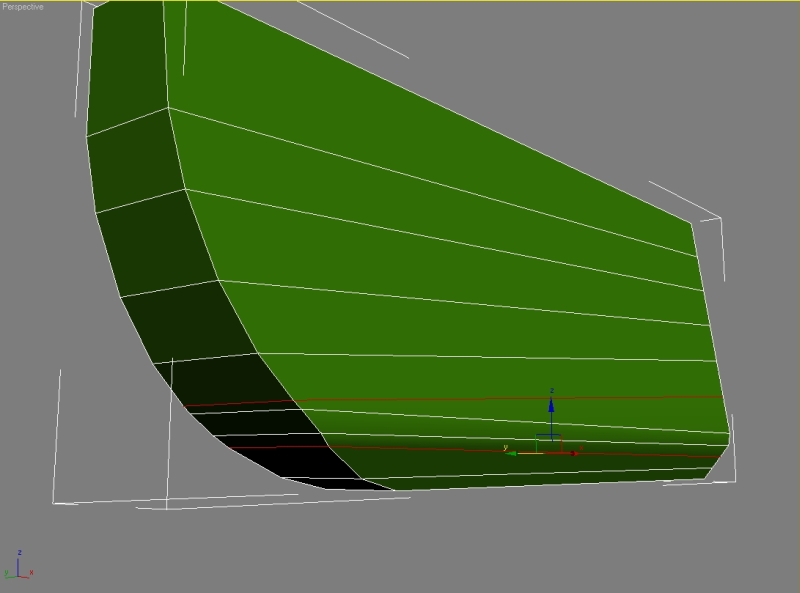Open the Perspective viewport label menu
The image size is (800, 593).
coord(22,7)
